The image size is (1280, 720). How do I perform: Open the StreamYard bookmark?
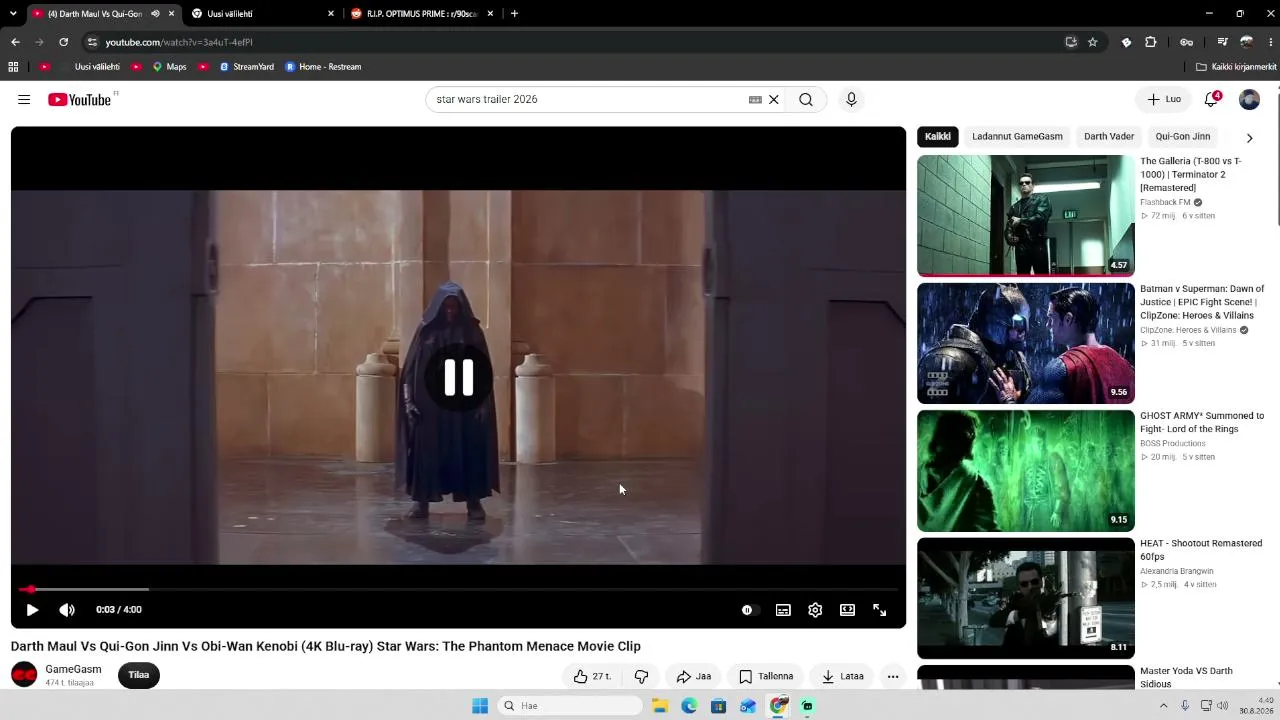(246, 67)
